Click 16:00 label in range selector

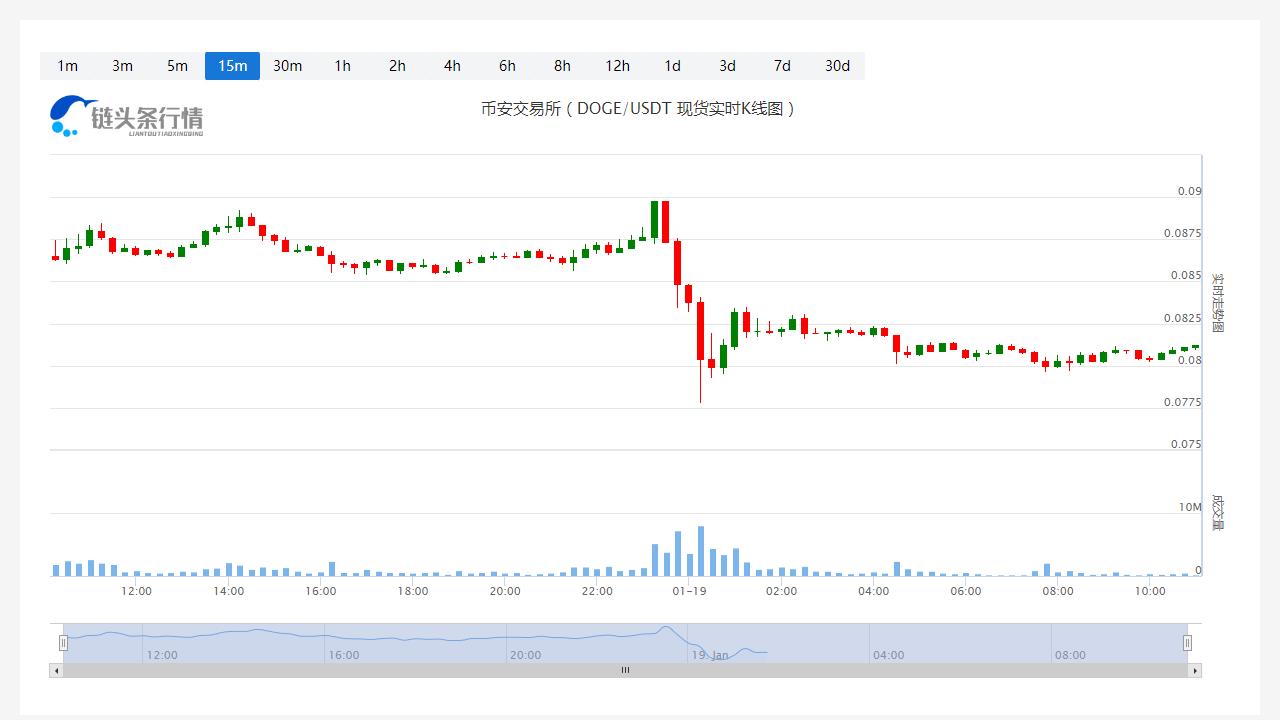pyautogui.click(x=343, y=655)
